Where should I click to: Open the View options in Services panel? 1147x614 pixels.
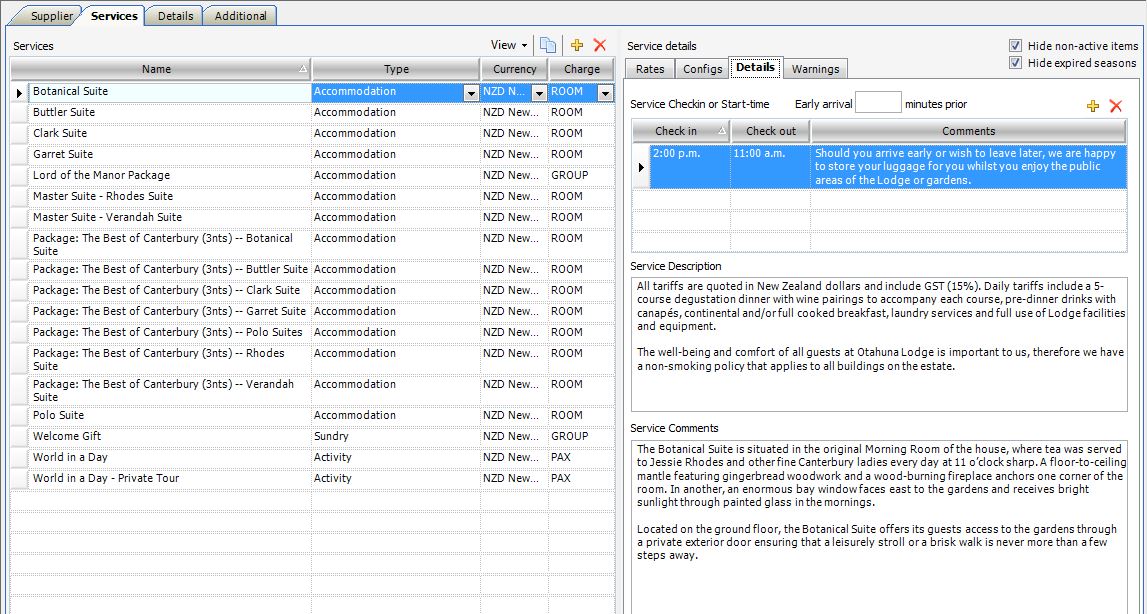tap(510, 45)
